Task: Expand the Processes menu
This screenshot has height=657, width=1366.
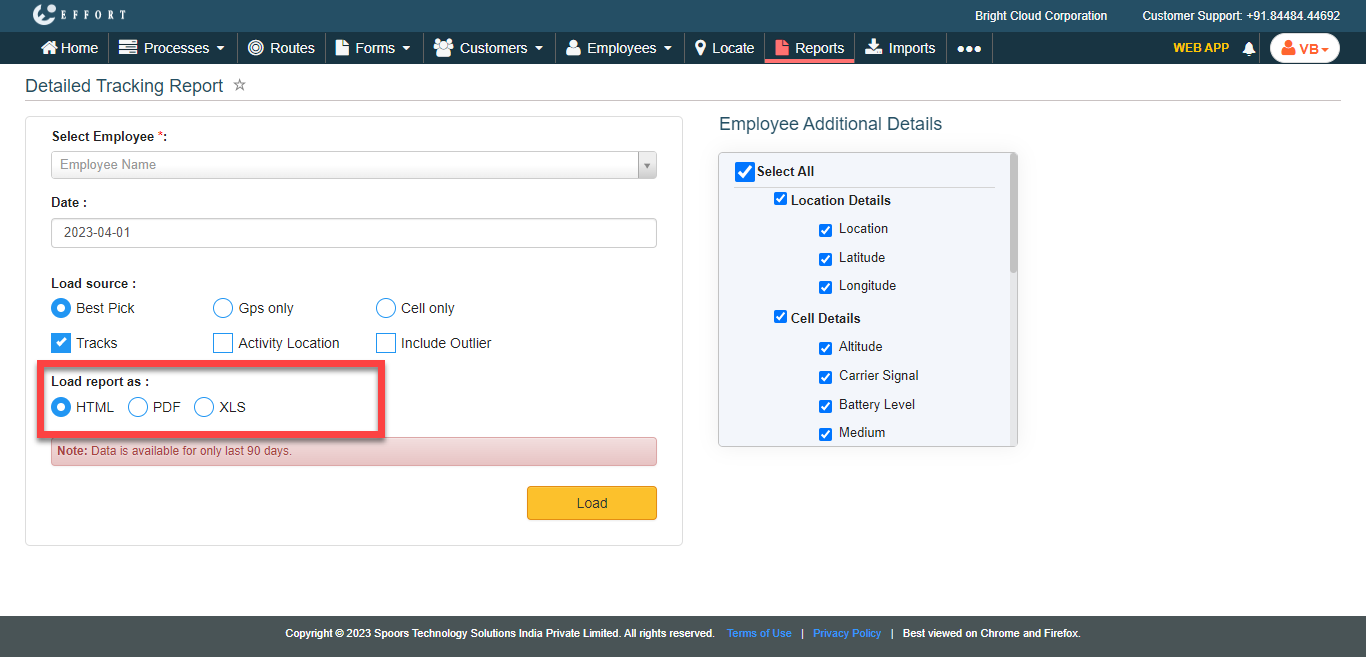Action: point(171,48)
